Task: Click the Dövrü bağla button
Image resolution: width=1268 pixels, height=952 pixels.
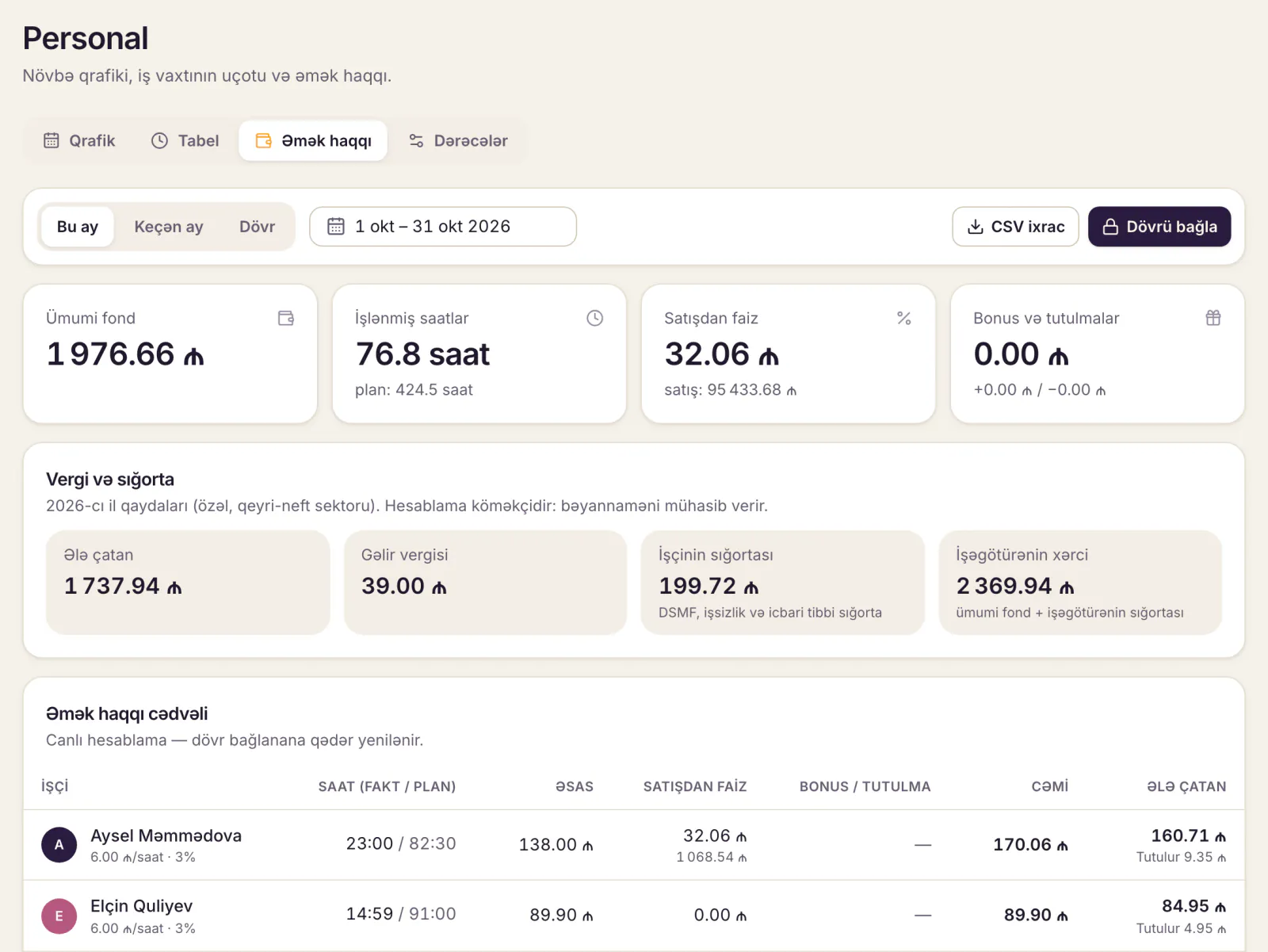Action: tap(1159, 227)
